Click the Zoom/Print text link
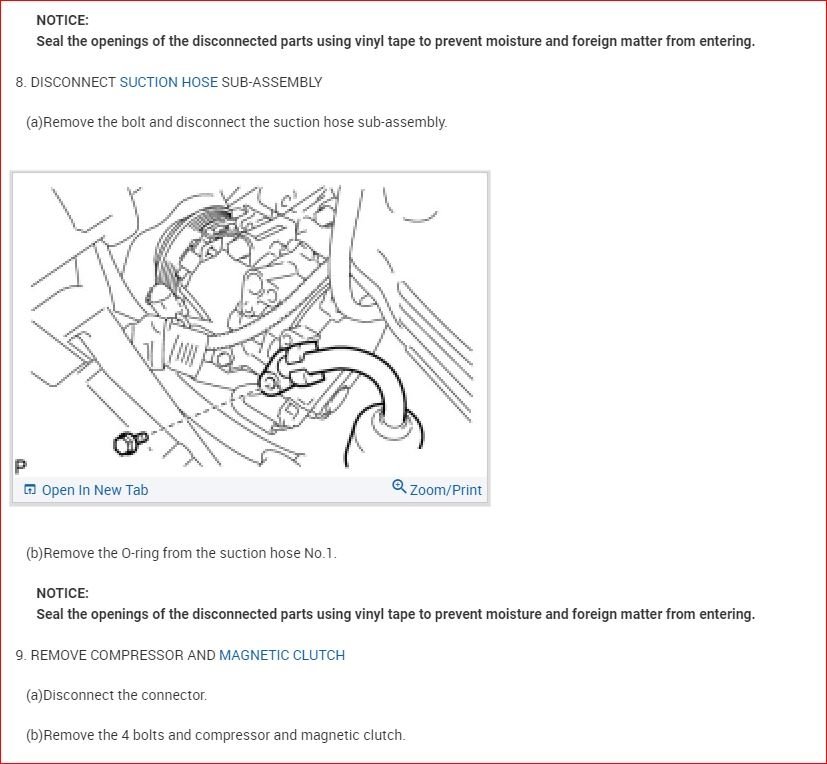Screen dimensions: 827x764 [446, 490]
